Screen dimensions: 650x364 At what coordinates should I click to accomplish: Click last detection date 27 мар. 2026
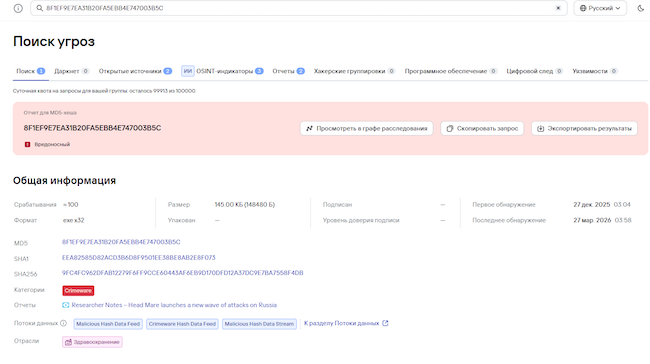pyautogui.click(x=592, y=220)
